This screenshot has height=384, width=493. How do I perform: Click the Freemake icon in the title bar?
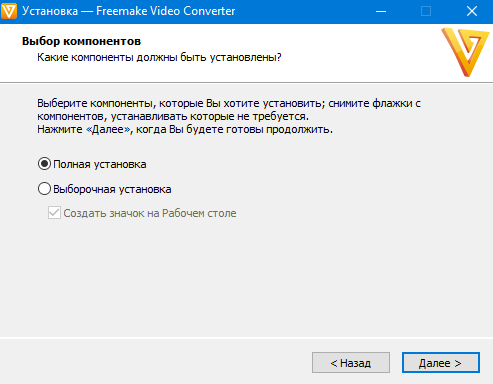point(9,11)
